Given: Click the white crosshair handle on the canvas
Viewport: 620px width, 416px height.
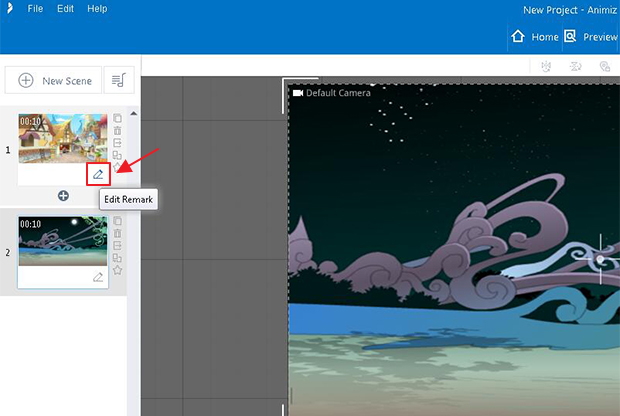Looking at the screenshot, I should pos(600,259).
